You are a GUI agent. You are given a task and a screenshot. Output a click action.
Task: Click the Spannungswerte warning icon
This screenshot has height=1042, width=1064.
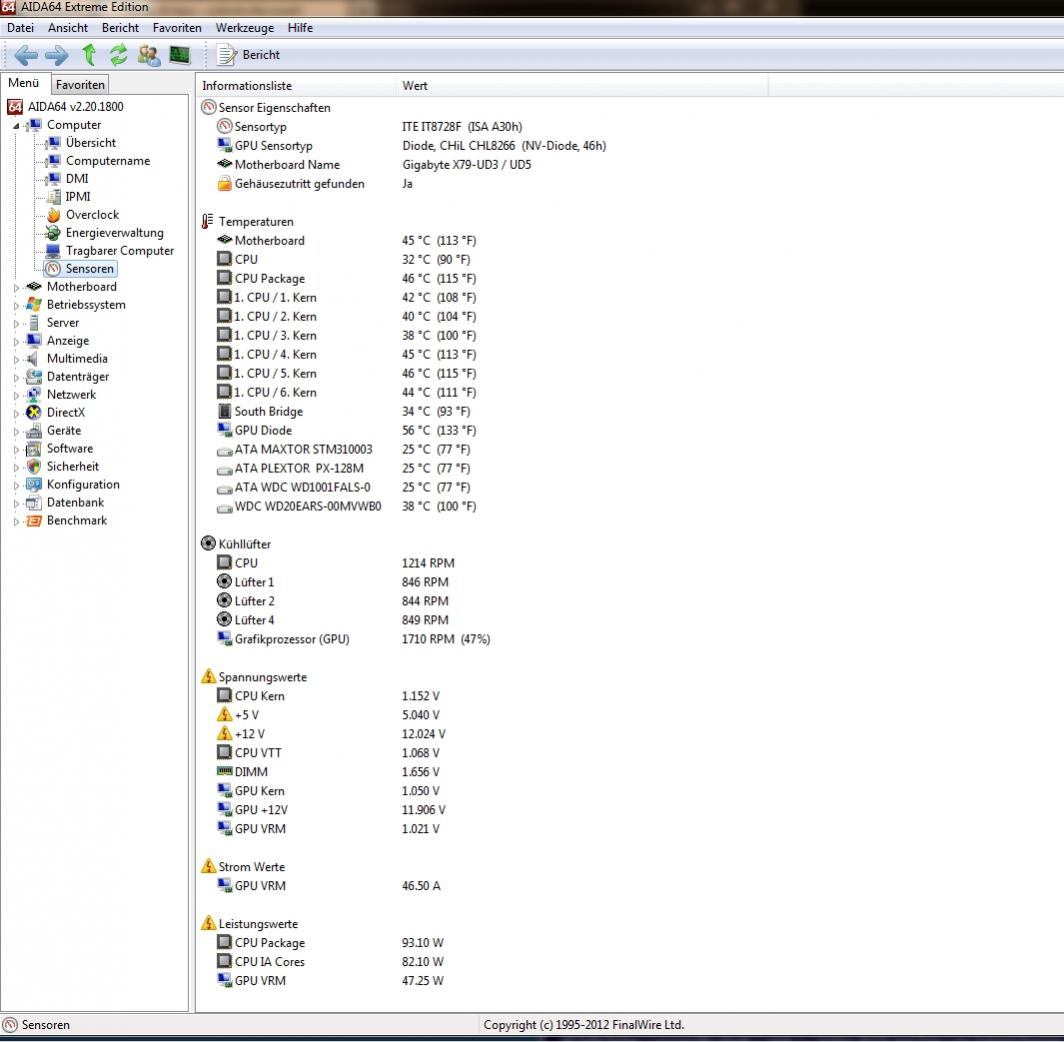[x=208, y=676]
